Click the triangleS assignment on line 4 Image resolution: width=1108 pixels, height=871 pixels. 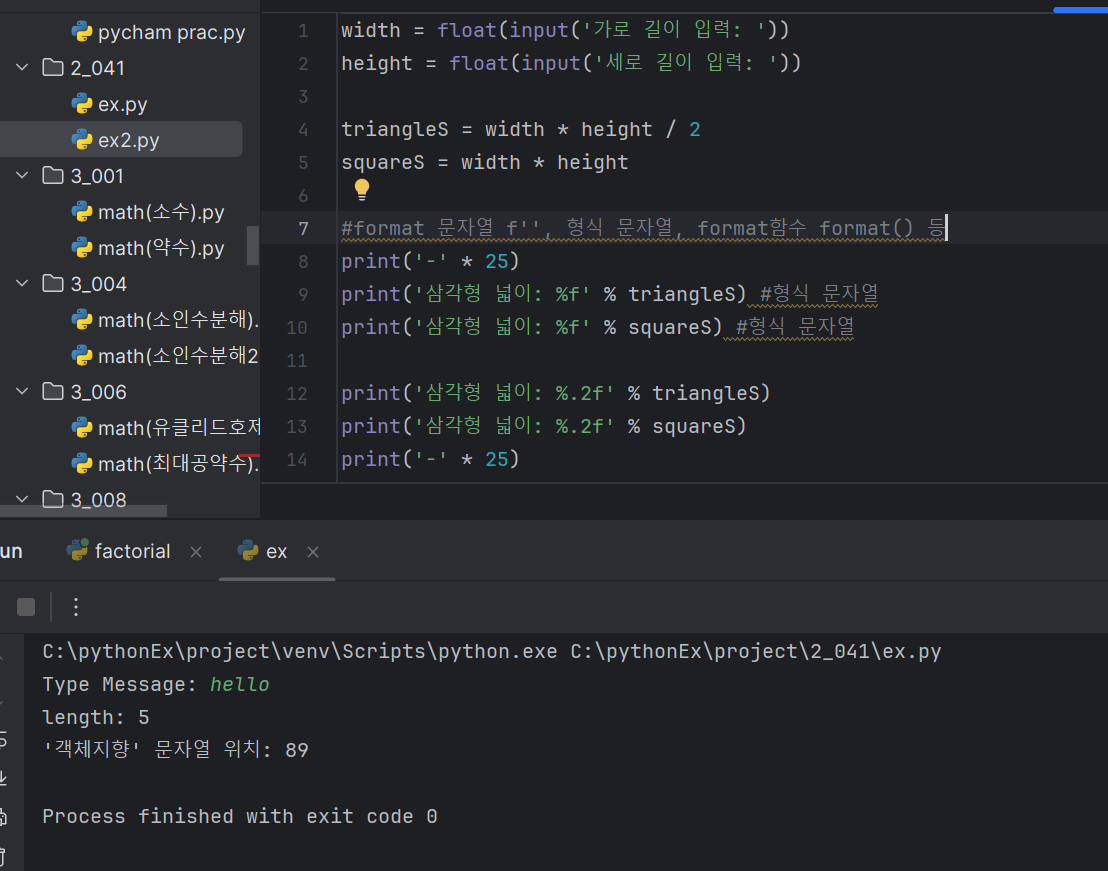point(521,129)
